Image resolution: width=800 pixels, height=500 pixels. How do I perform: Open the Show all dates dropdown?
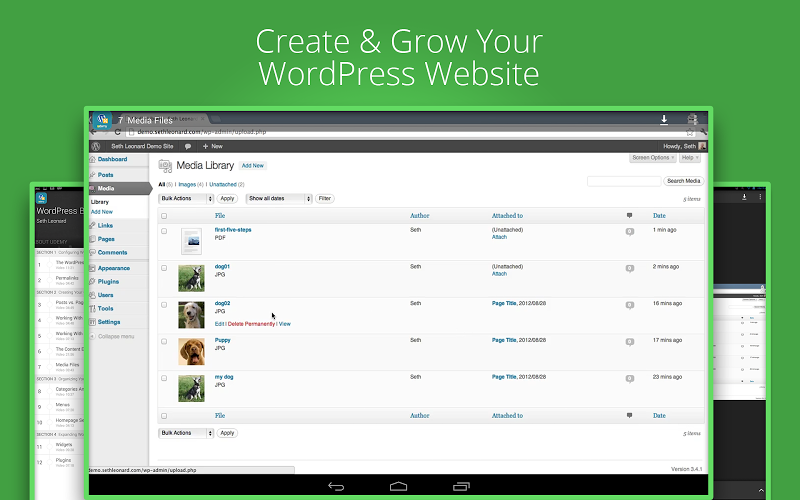pos(279,198)
